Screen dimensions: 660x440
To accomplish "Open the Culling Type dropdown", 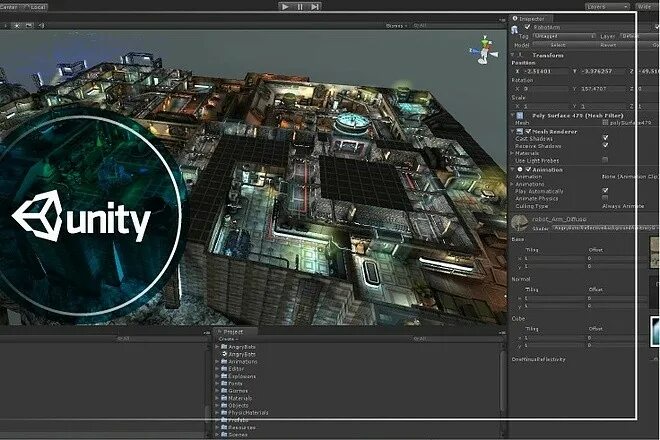I will (624, 206).
